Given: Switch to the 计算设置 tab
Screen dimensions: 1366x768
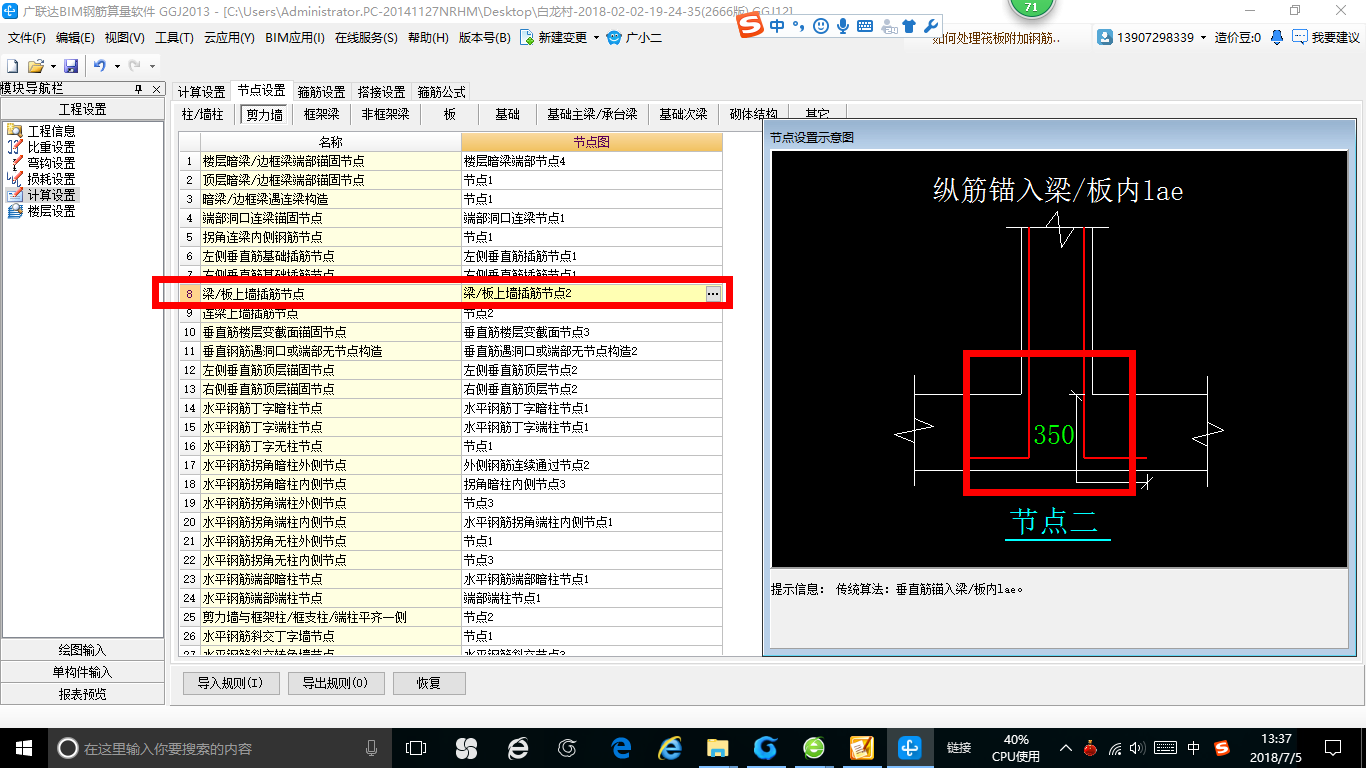Looking at the screenshot, I should click(202, 92).
